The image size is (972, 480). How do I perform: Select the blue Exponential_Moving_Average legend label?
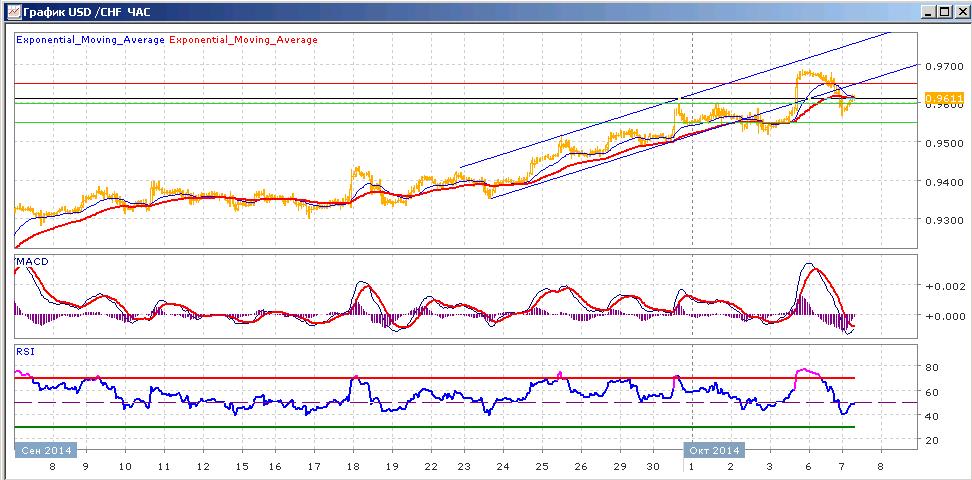coord(91,40)
